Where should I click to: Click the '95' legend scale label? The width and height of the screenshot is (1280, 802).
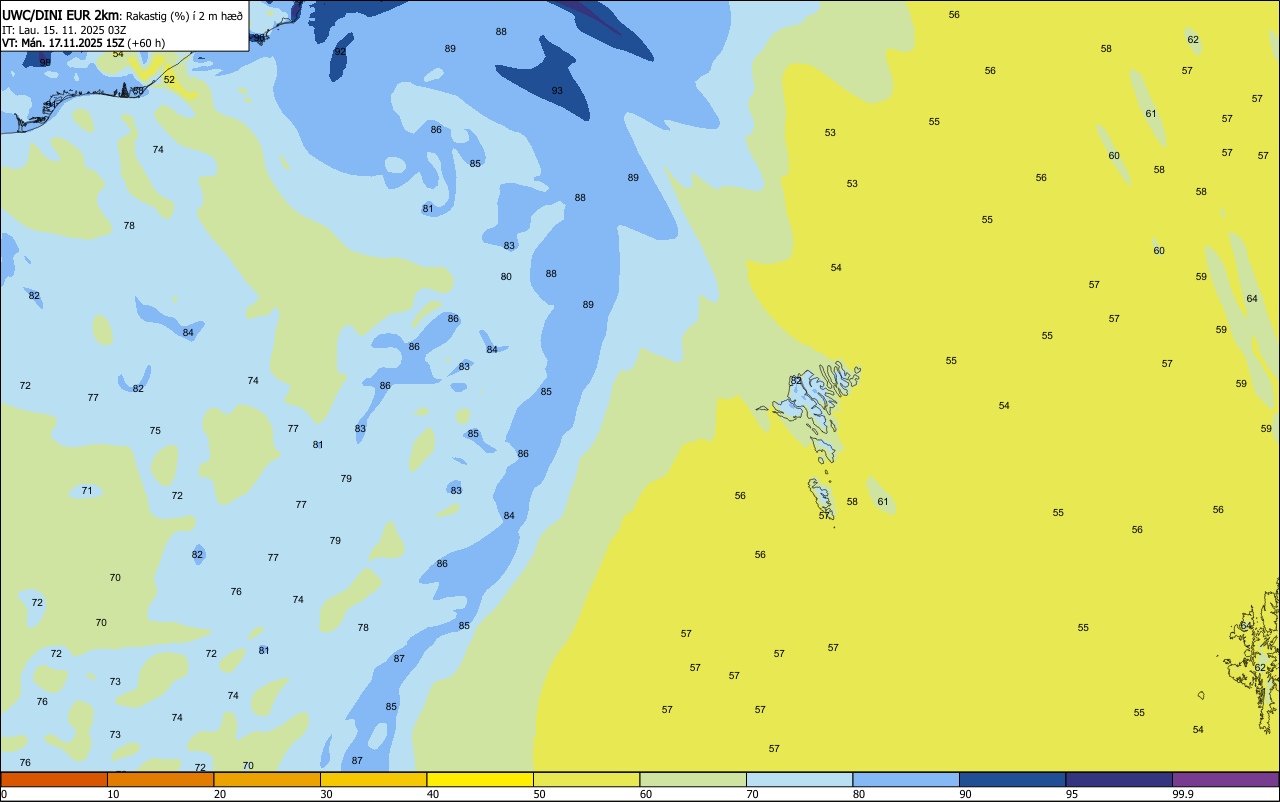pyautogui.click(x=1072, y=794)
